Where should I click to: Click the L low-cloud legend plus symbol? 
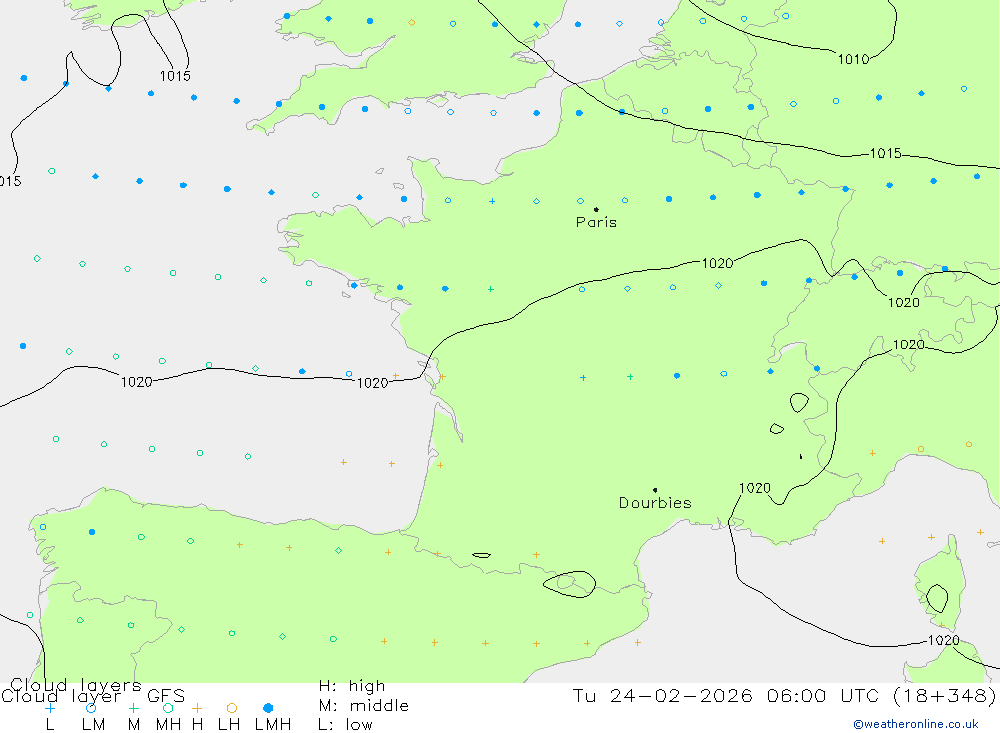(50, 708)
